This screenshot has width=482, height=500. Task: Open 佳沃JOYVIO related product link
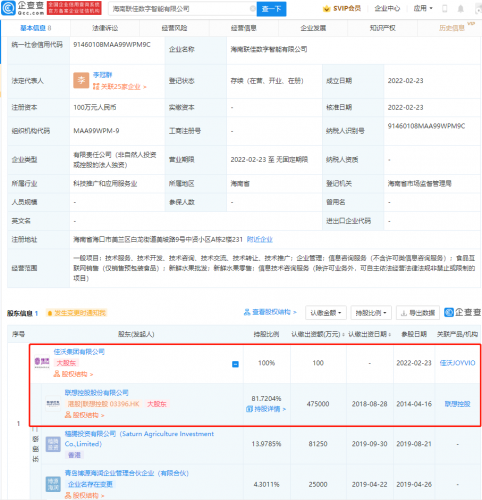[x=457, y=363]
